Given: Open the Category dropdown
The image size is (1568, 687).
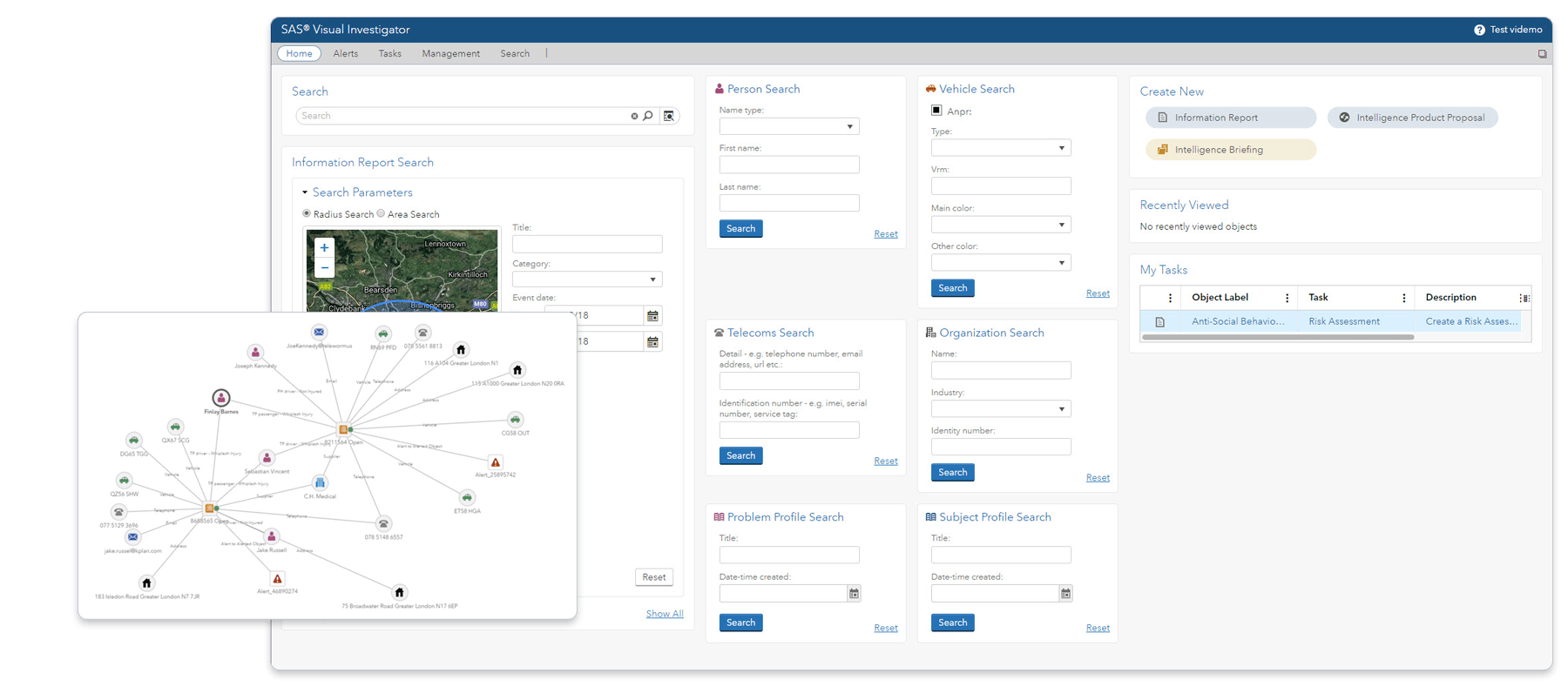Looking at the screenshot, I should pos(587,280).
